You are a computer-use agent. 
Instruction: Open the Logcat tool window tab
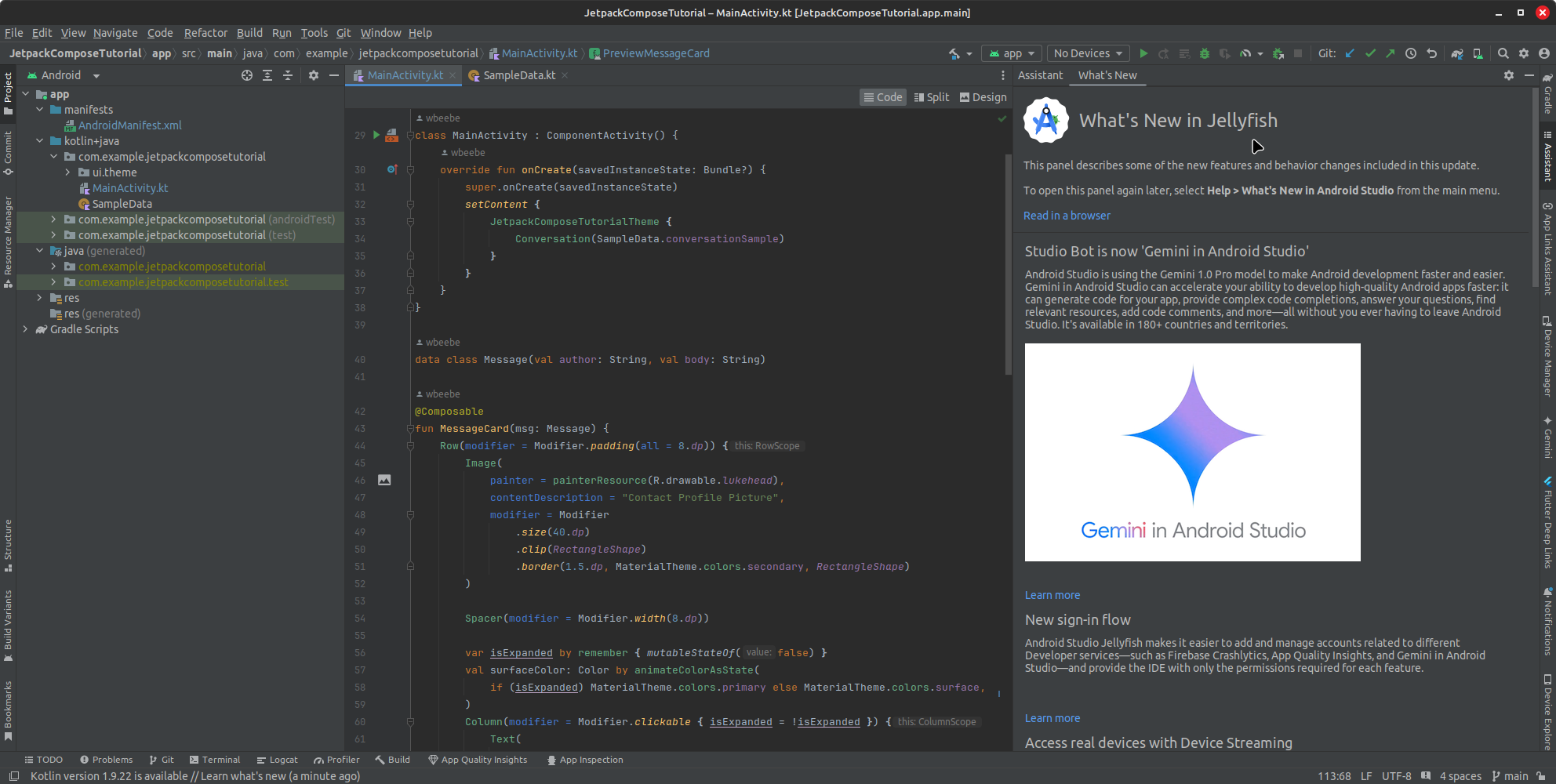tap(277, 760)
